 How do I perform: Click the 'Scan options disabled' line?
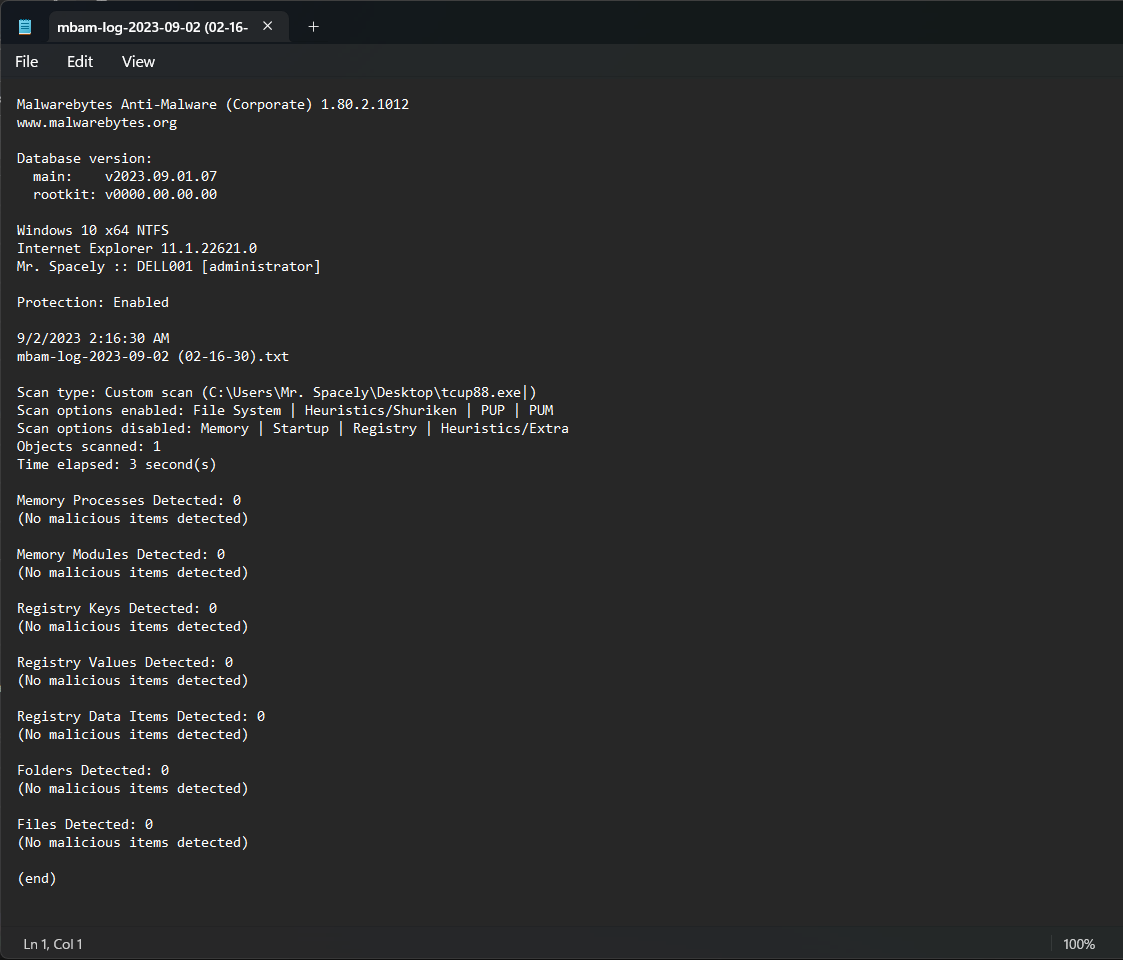click(x=293, y=428)
